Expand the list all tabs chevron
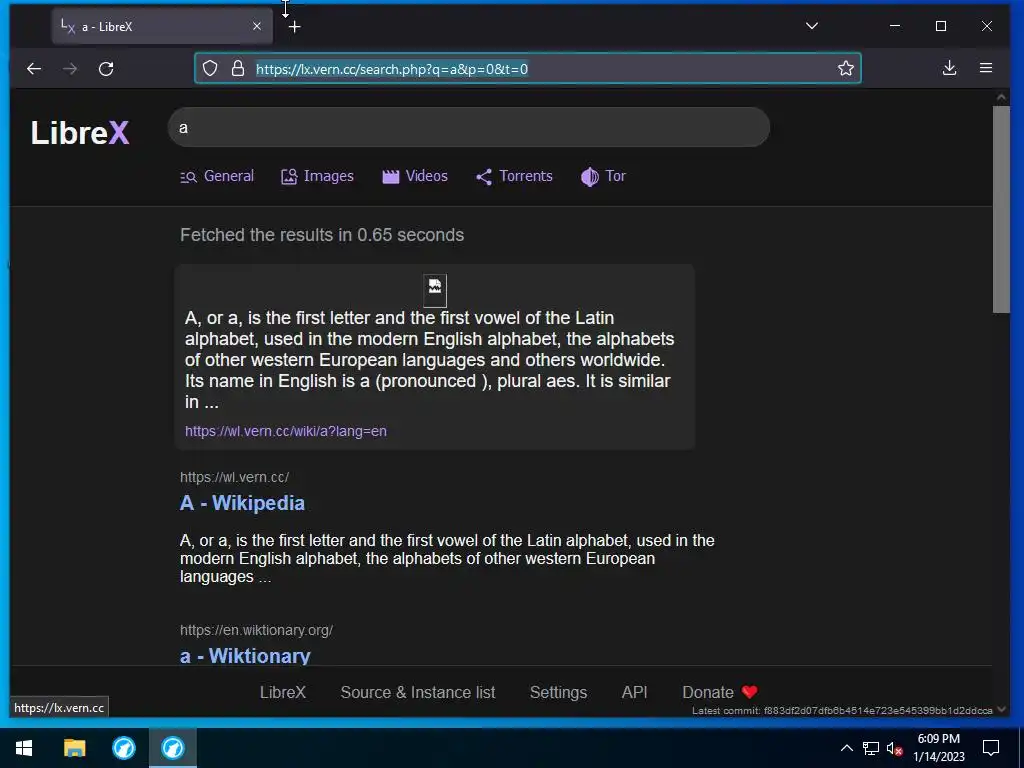 pos(812,26)
